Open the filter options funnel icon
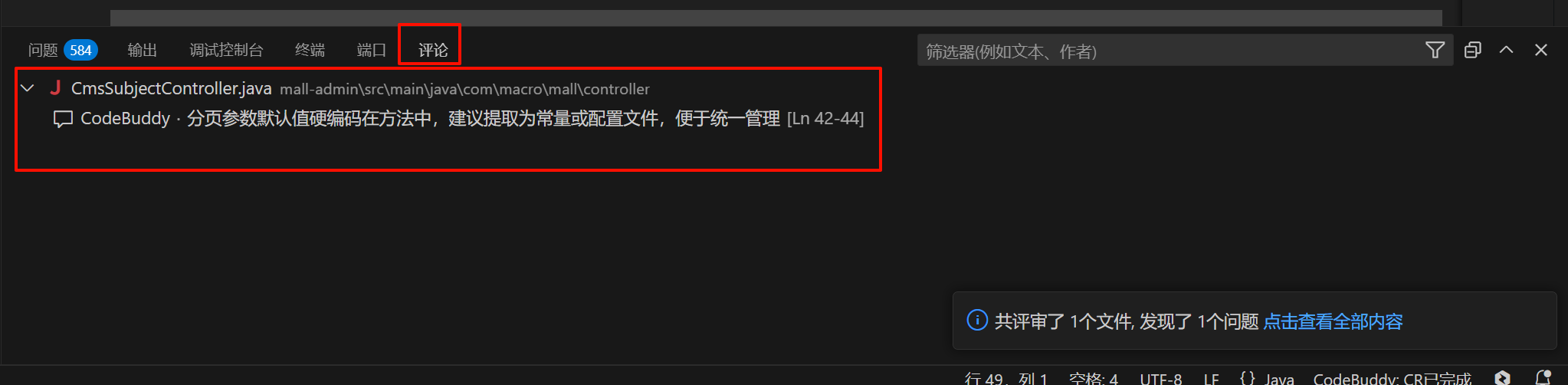This screenshot has height=385, width=1568. click(1435, 51)
